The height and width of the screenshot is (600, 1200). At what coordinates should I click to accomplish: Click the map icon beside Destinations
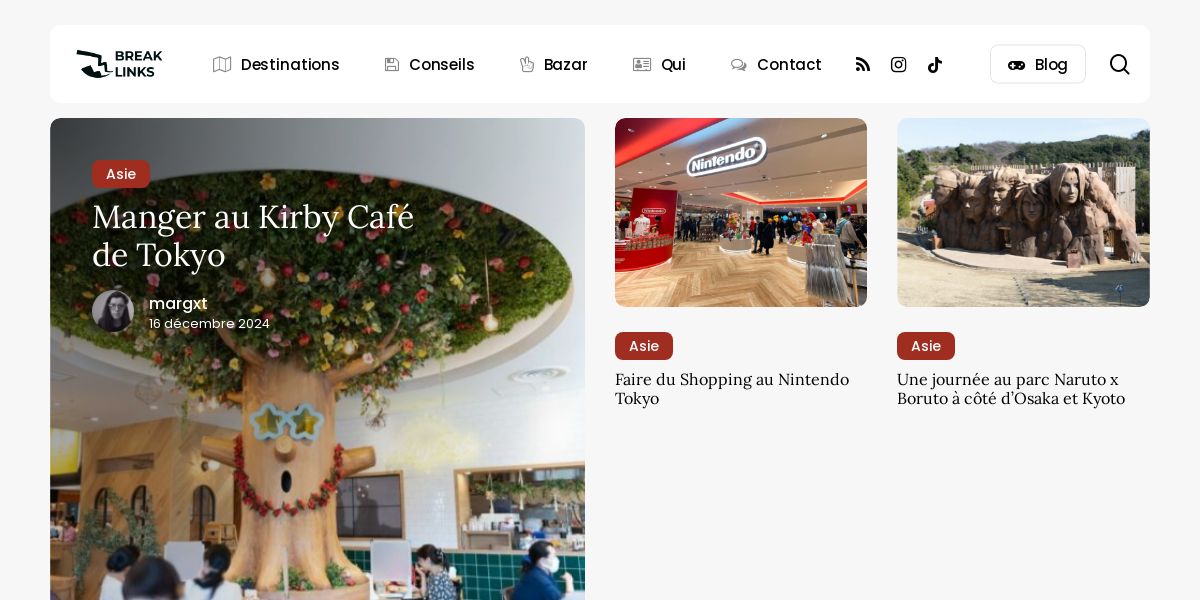[x=222, y=64]
